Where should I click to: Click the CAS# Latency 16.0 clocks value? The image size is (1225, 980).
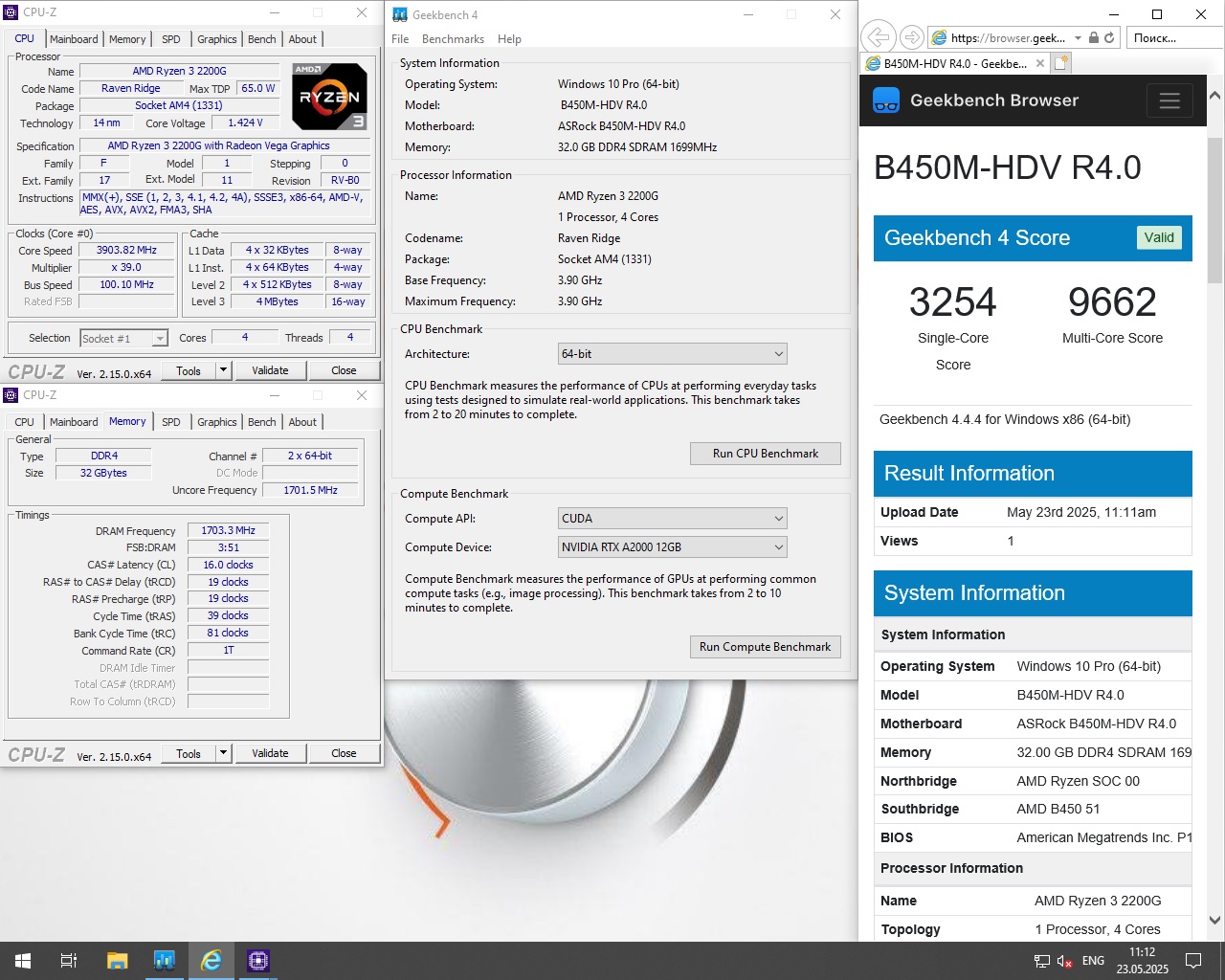[x=228, y=565]
